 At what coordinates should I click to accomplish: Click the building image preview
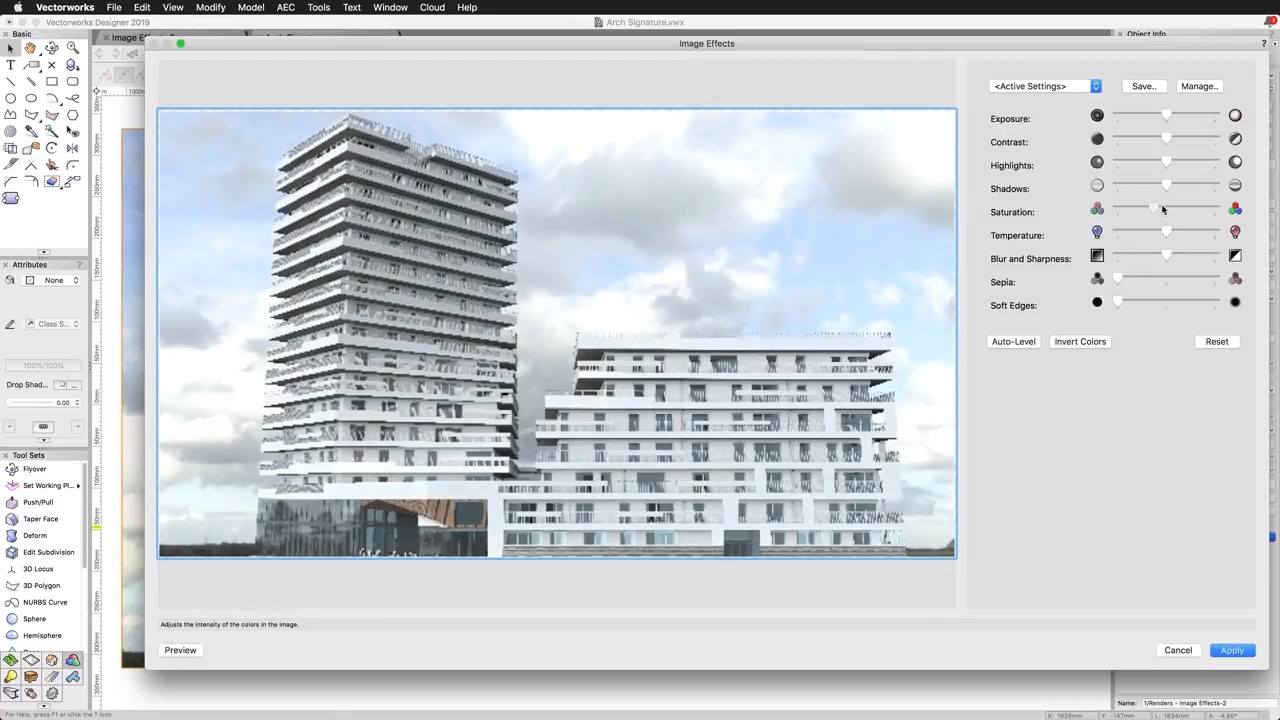556,333
